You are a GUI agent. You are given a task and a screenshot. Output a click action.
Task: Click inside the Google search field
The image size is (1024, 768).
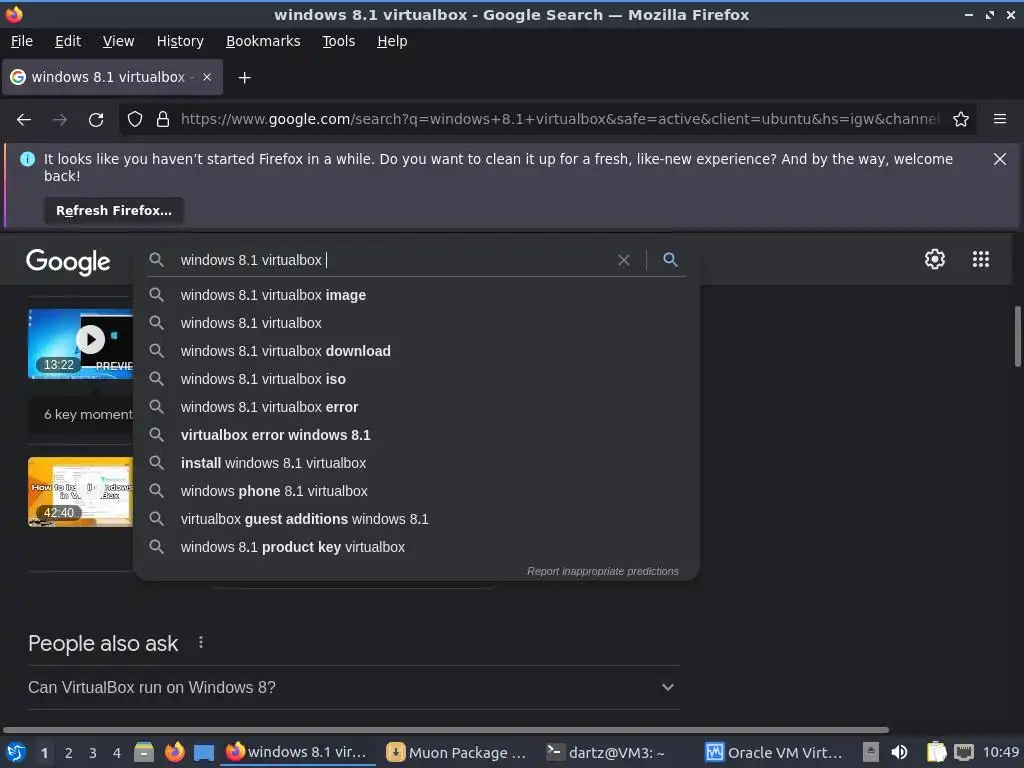392,260
